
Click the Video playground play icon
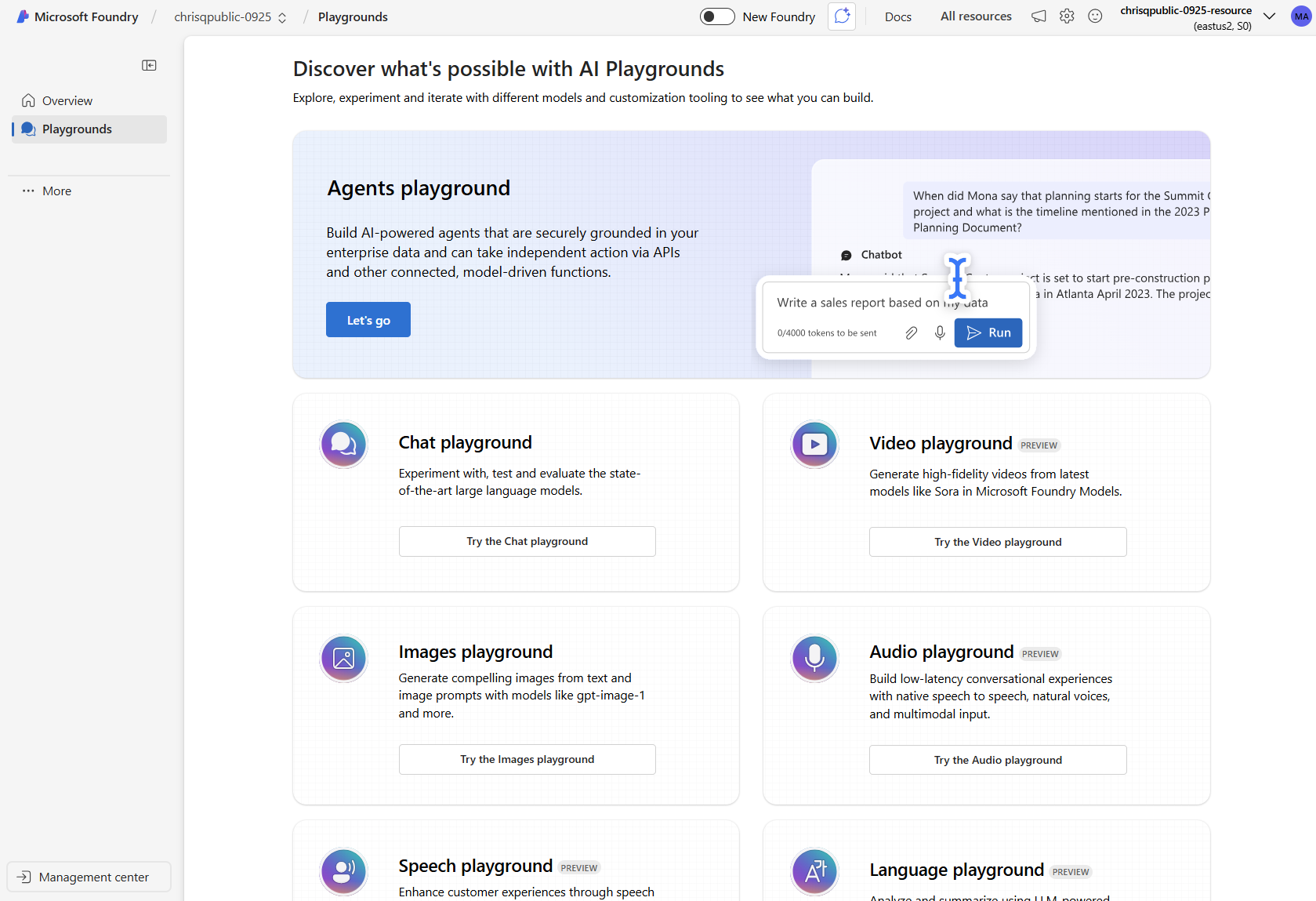[814, 444]
